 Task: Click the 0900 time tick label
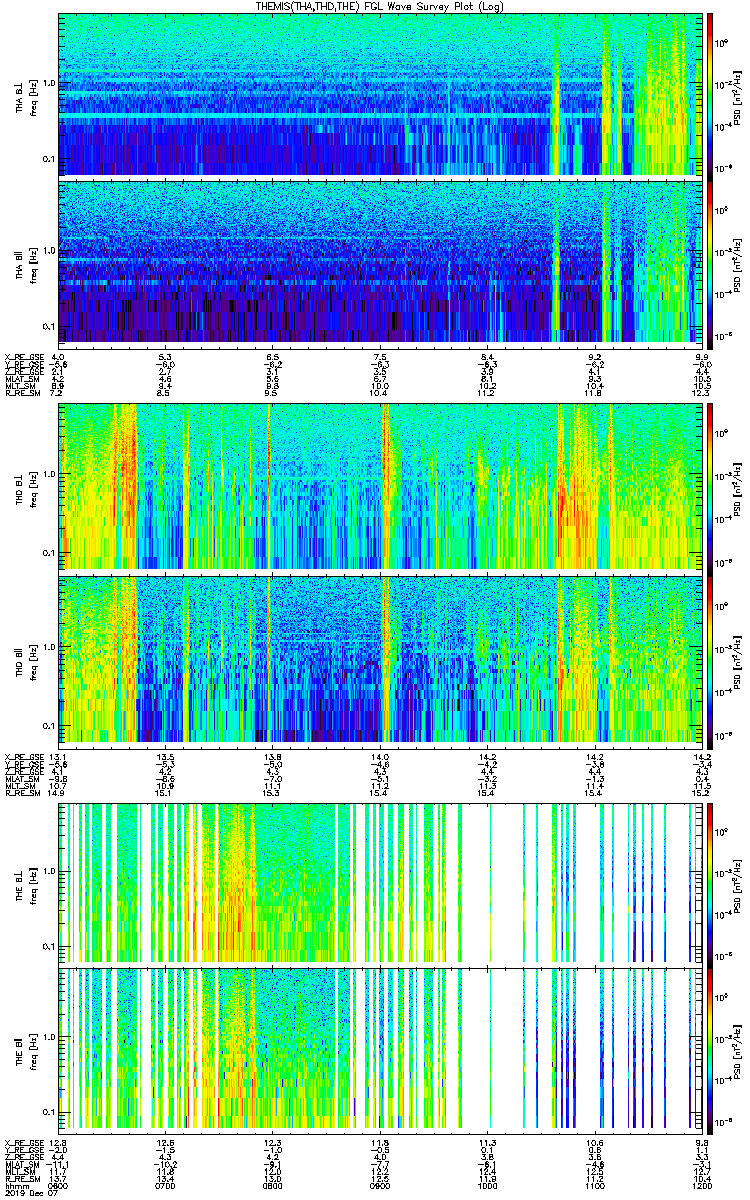point(380,1187)
